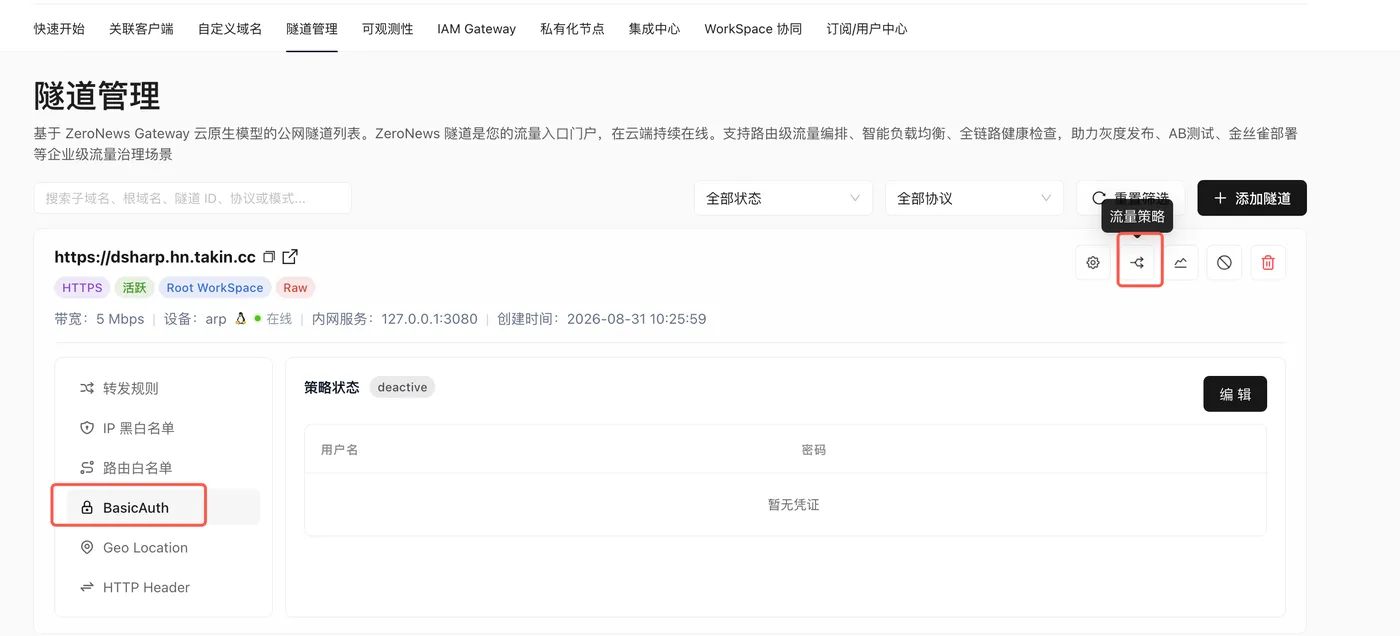Click the Root WorkSpace tag
The width and height of the screenshot is (1400, 636).
click(215, 288)
